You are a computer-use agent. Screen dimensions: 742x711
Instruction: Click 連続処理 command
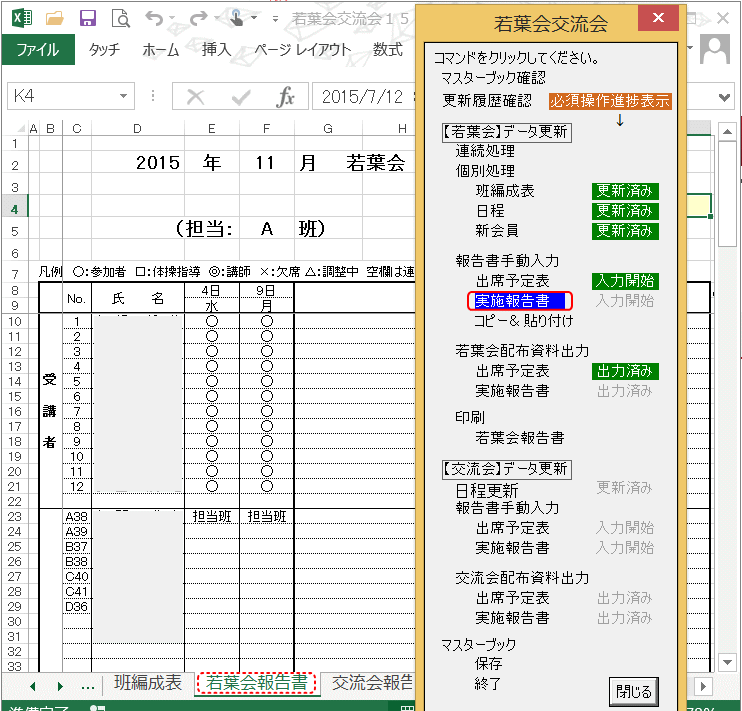coord(485,151)
